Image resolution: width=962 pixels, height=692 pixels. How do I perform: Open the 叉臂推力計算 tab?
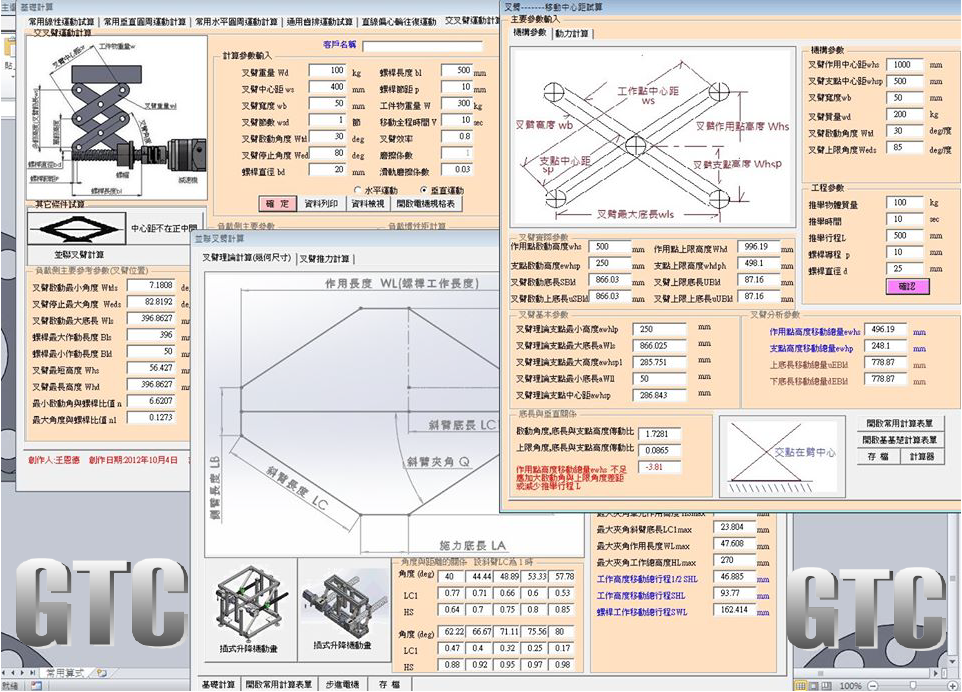coord(325,259)
